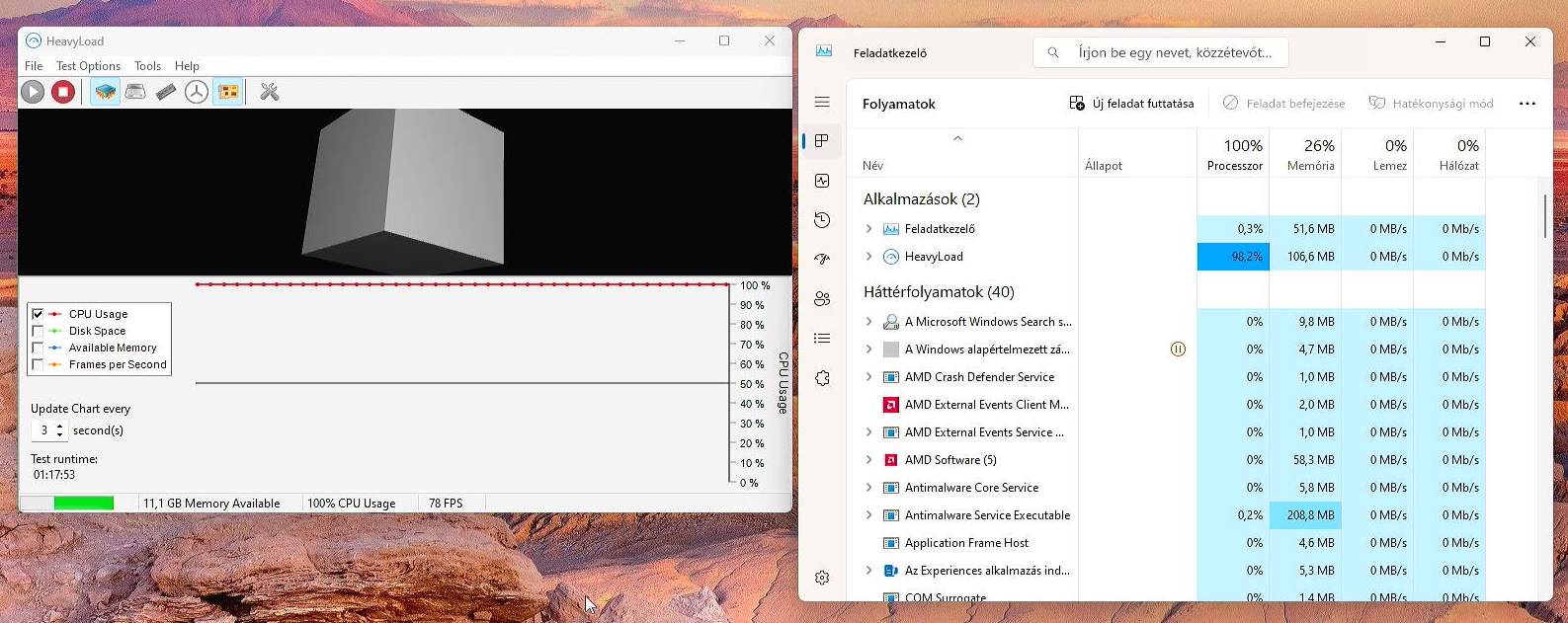This screenshot has width=1568, height=623.
Task: Open Performance page in Task Manager sidebar
Action: point(822,181)
